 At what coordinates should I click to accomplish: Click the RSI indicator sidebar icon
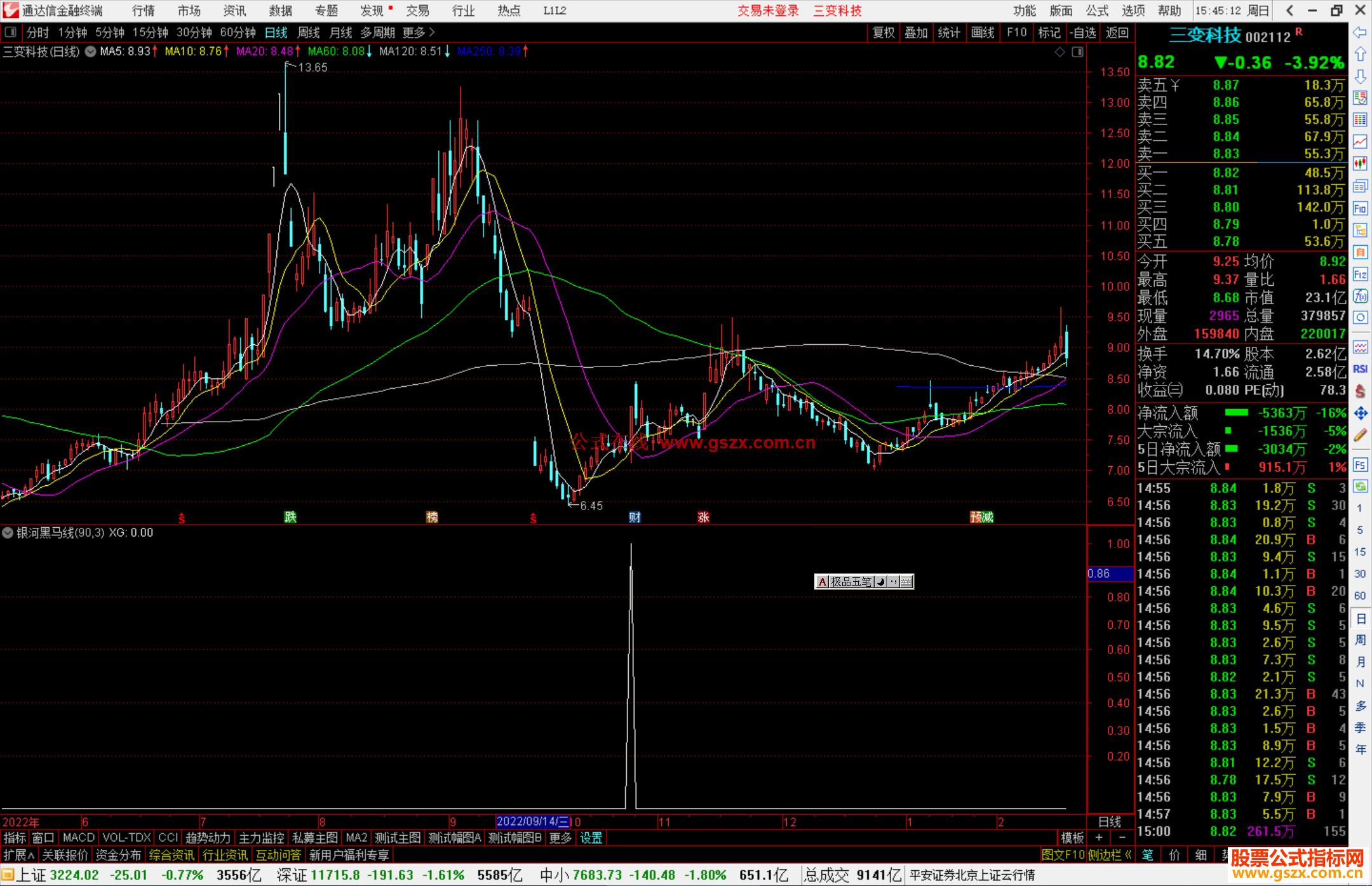(1360, 369)
